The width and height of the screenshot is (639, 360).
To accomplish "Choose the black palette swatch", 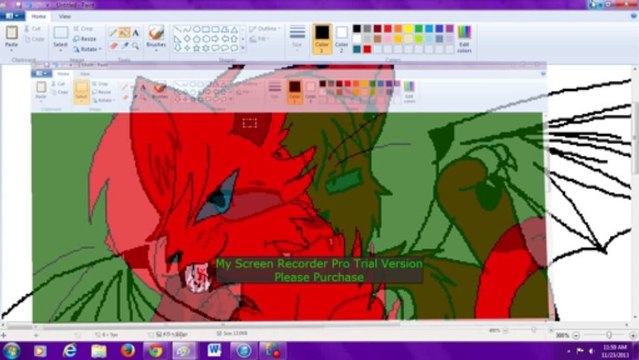I will pos(357,28).
